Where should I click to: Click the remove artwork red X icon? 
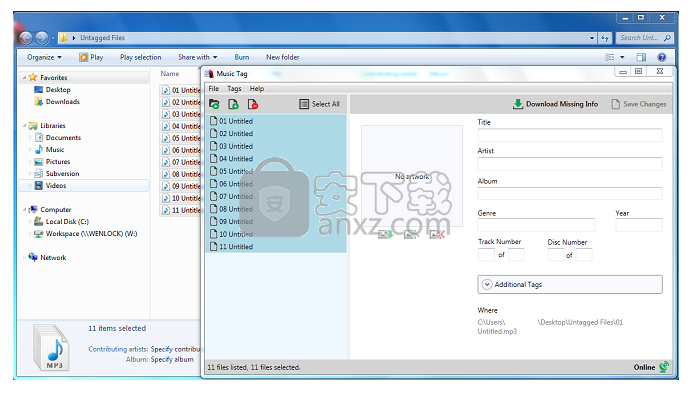[x=437, y=235]
